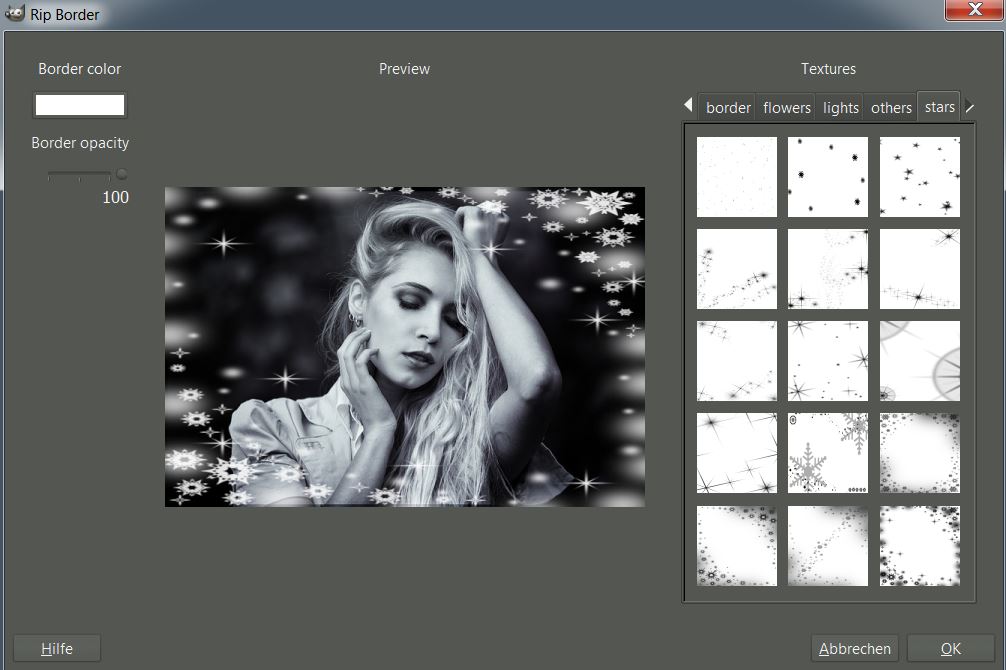
Task: Switch to the border textures tab
Action: [728, 107]
